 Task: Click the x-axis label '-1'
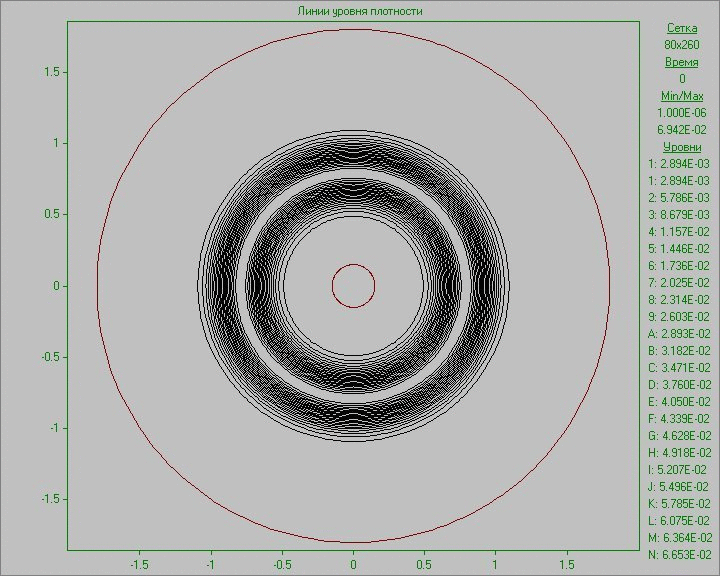pos(210,564)
